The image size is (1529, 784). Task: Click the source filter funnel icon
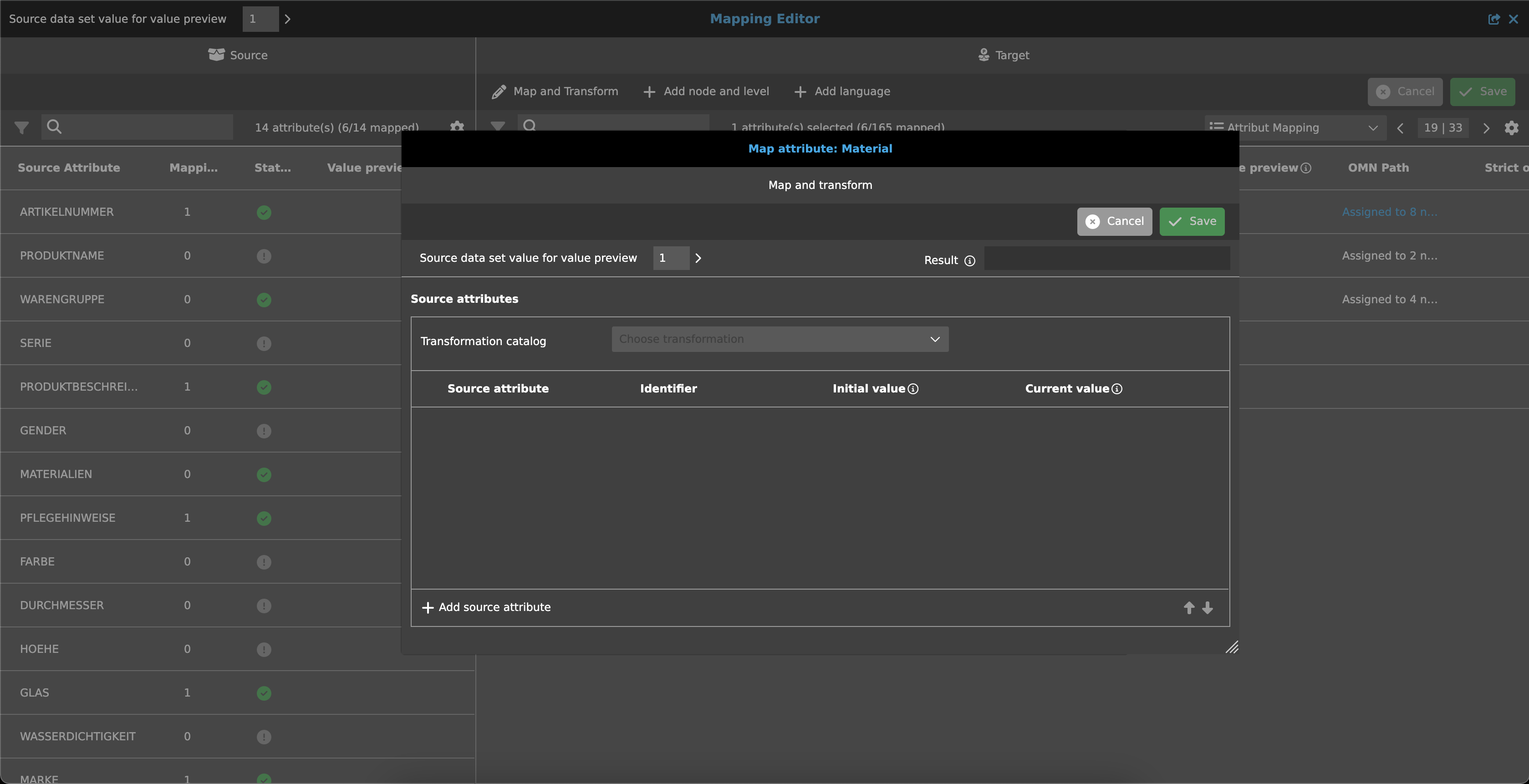tap(21, 127)
